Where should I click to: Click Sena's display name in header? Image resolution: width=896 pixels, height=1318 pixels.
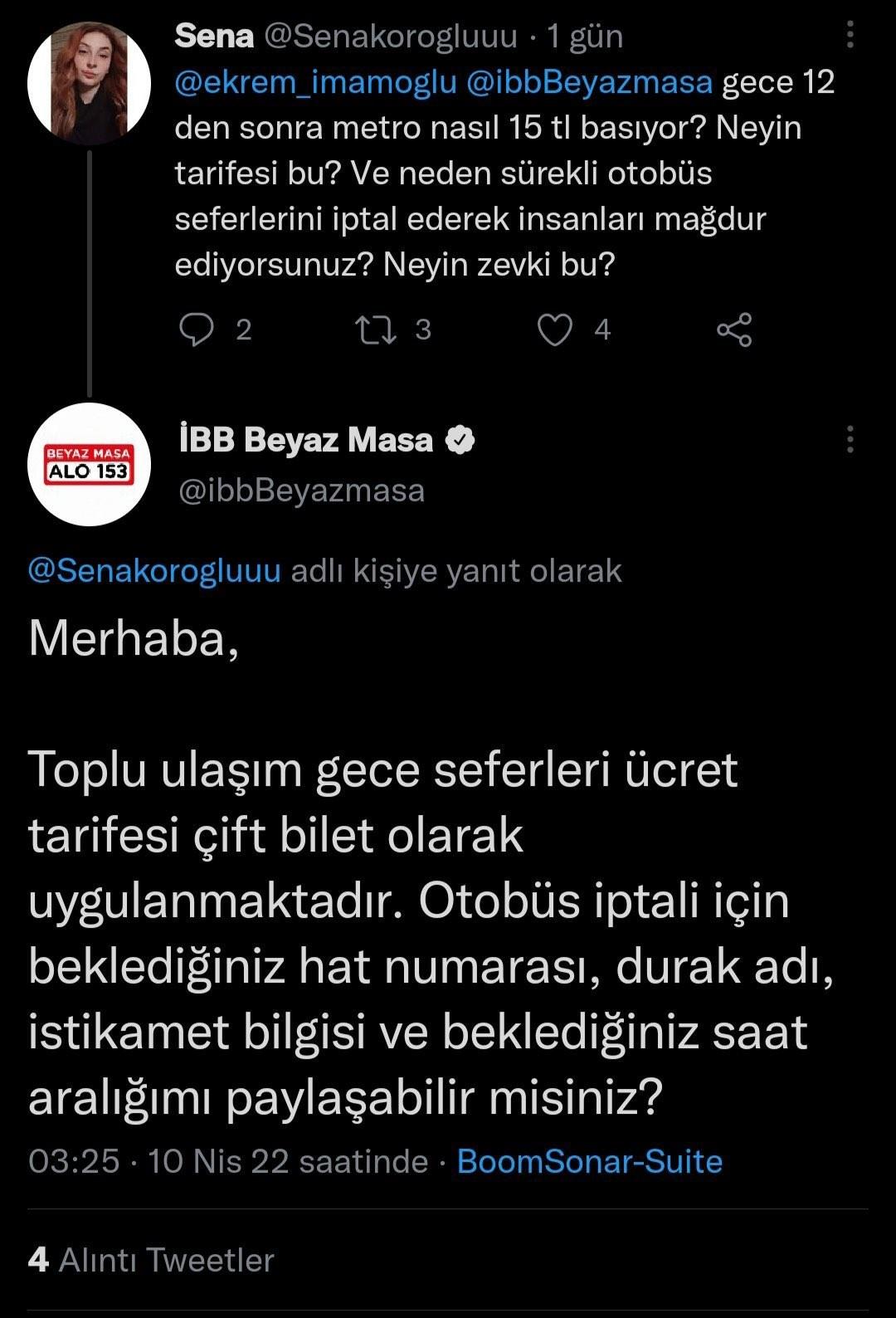pos(214,36)
